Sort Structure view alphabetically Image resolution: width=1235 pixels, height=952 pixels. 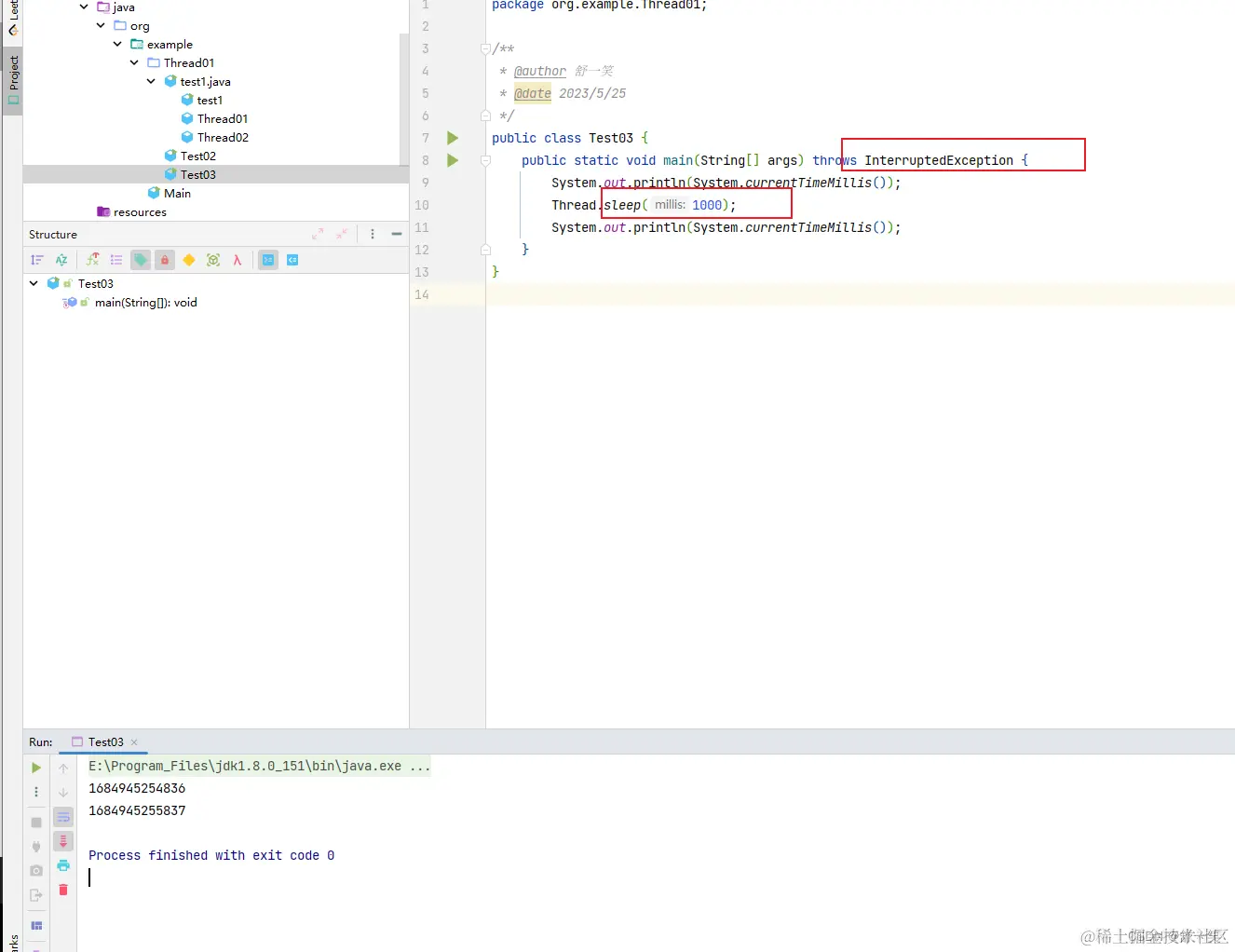coord(61,260)
